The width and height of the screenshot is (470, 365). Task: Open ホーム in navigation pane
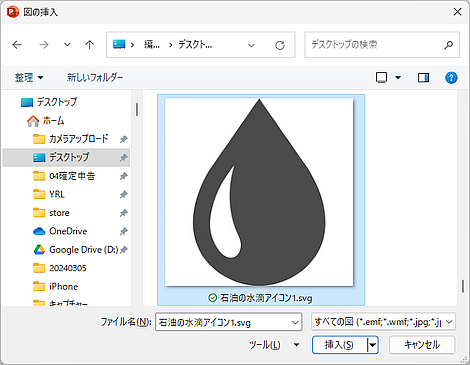coord(45,121)
